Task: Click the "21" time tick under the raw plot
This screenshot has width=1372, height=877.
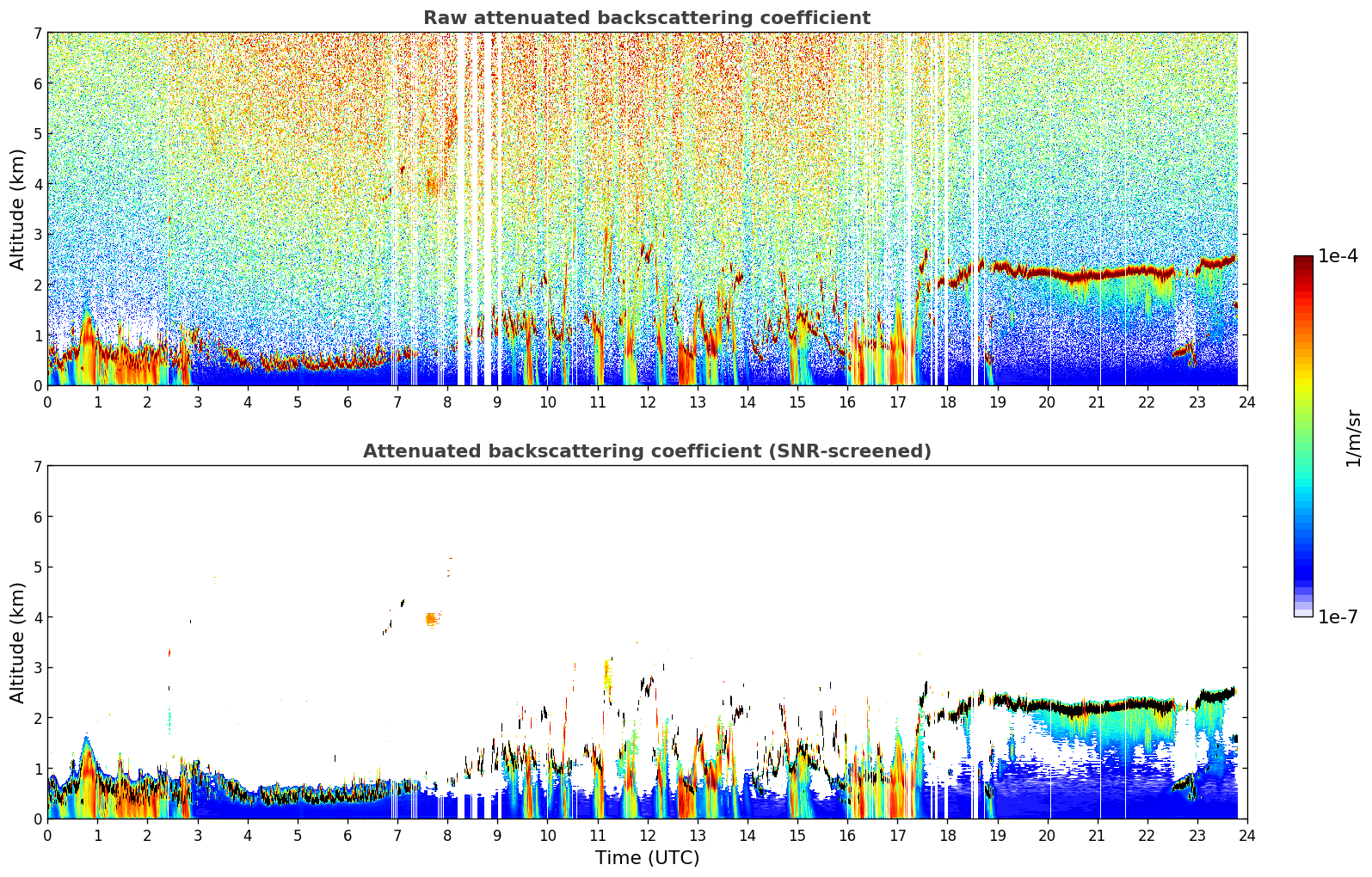Action: click(x=1097, y=402)
